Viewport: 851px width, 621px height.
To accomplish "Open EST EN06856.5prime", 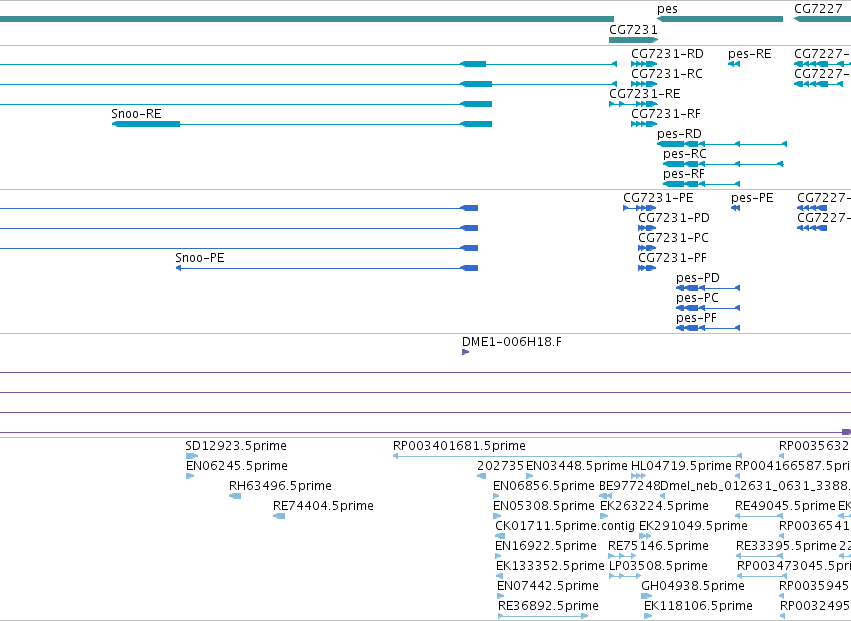I will coord(544,486).
